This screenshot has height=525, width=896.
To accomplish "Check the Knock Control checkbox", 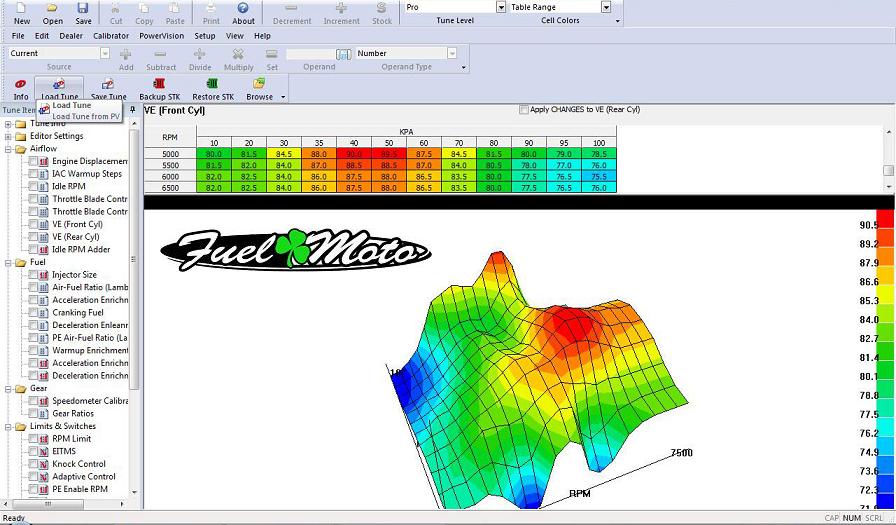I will 33,464.
